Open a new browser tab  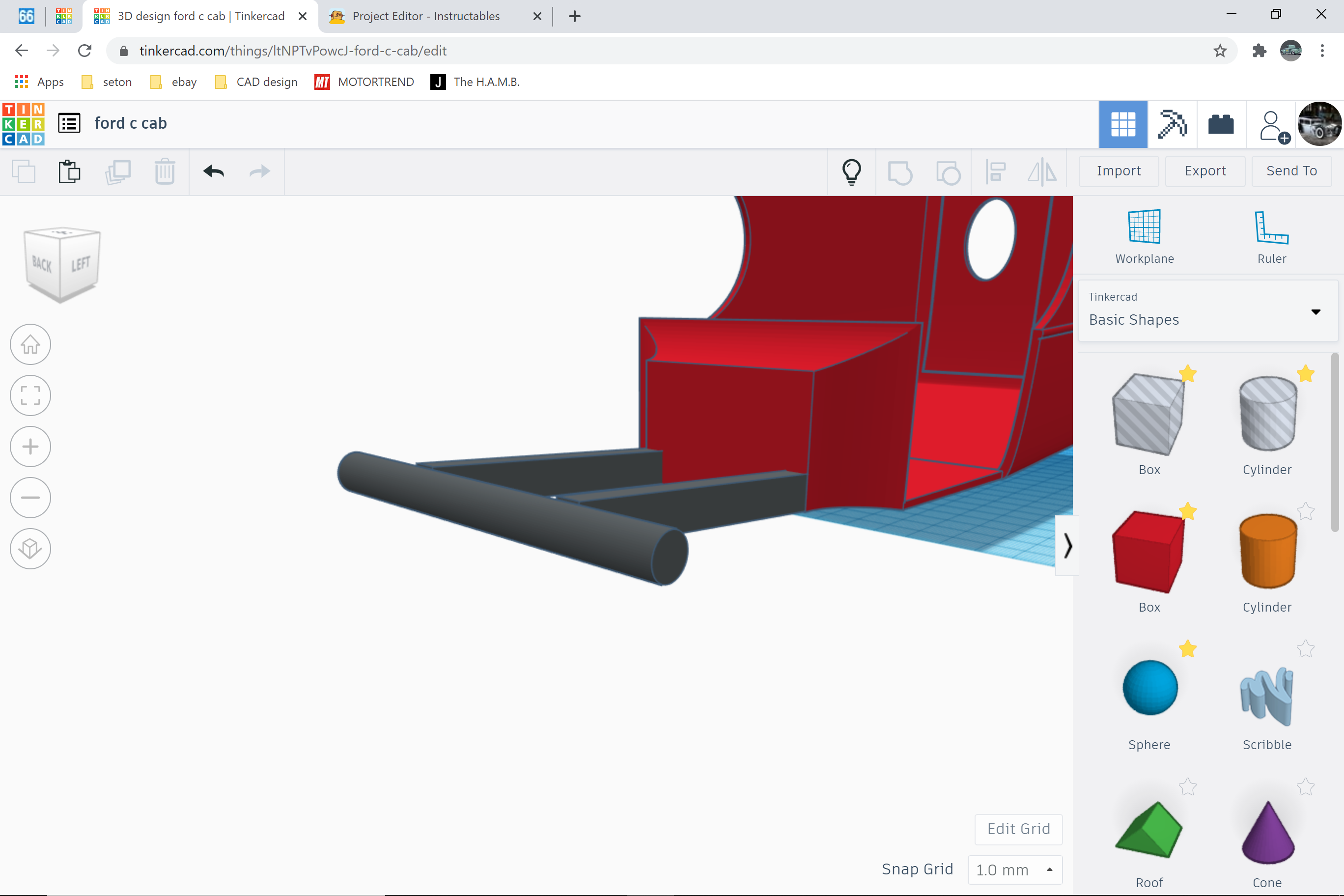(x=575, y=16)
